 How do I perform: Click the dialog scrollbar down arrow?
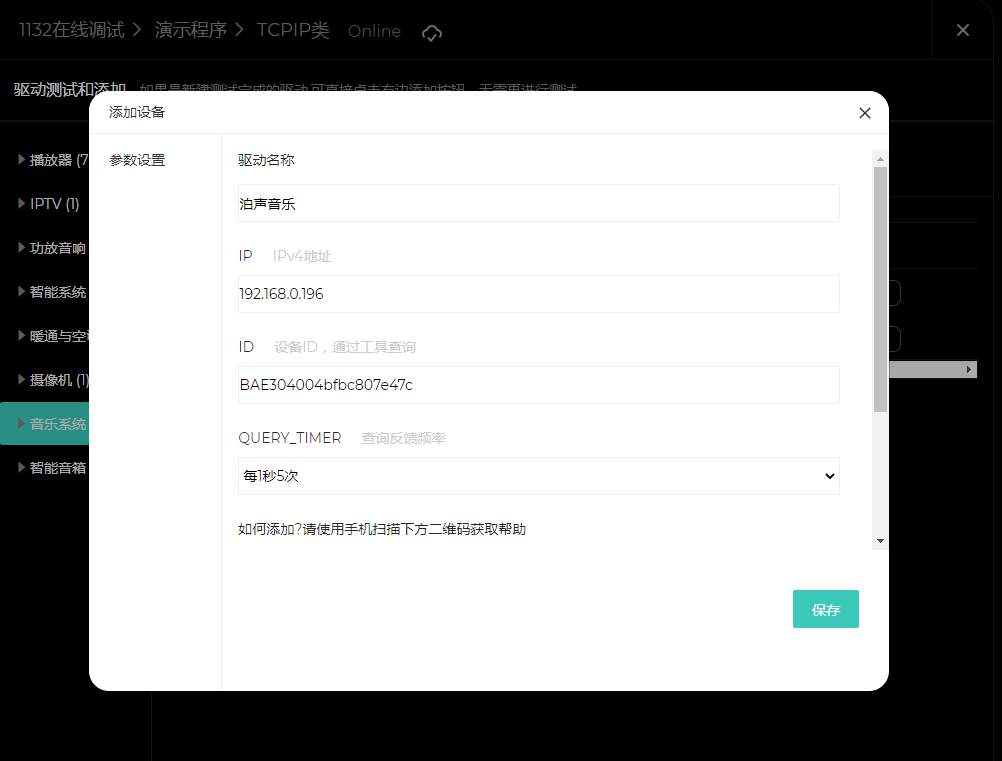point(881,541)
